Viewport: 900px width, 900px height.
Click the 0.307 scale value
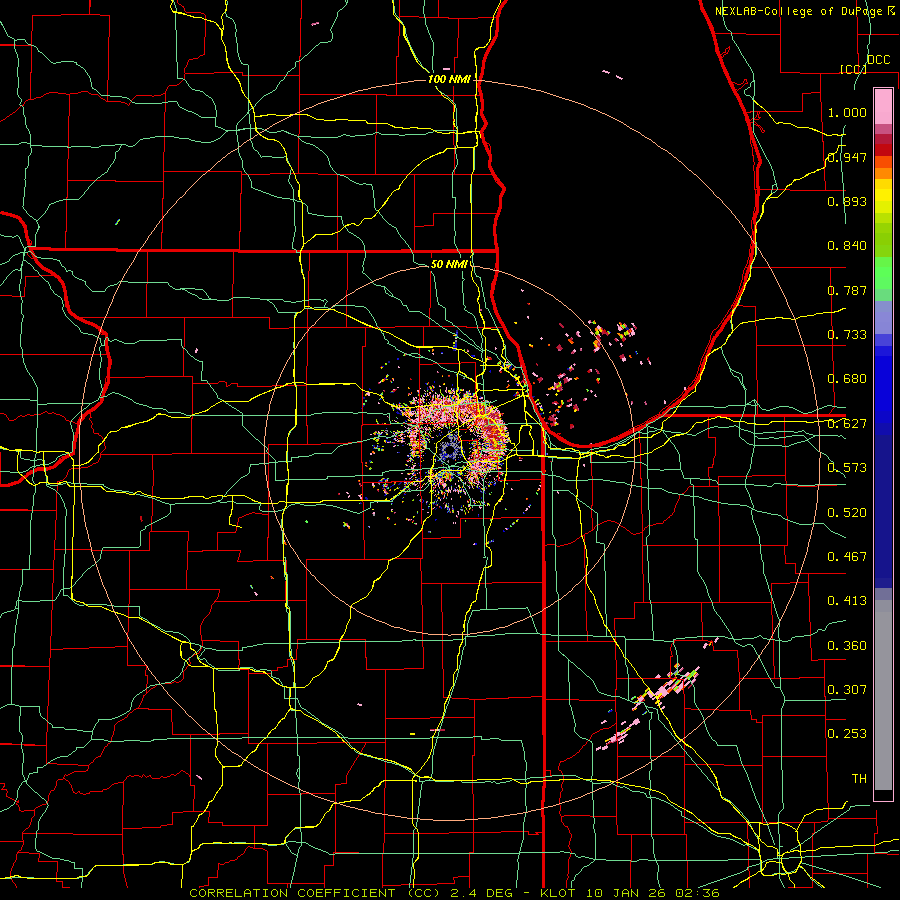[847, 690]
